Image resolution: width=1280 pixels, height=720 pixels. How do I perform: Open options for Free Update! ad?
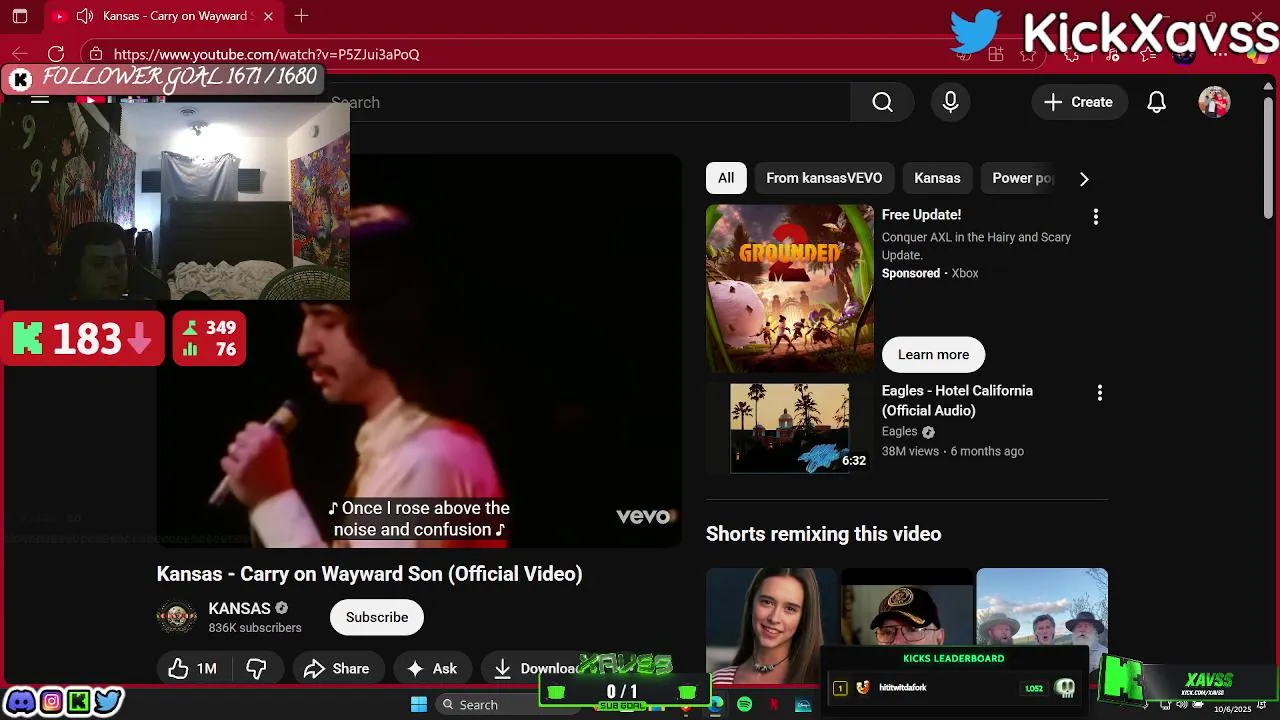click(1096, 216)
